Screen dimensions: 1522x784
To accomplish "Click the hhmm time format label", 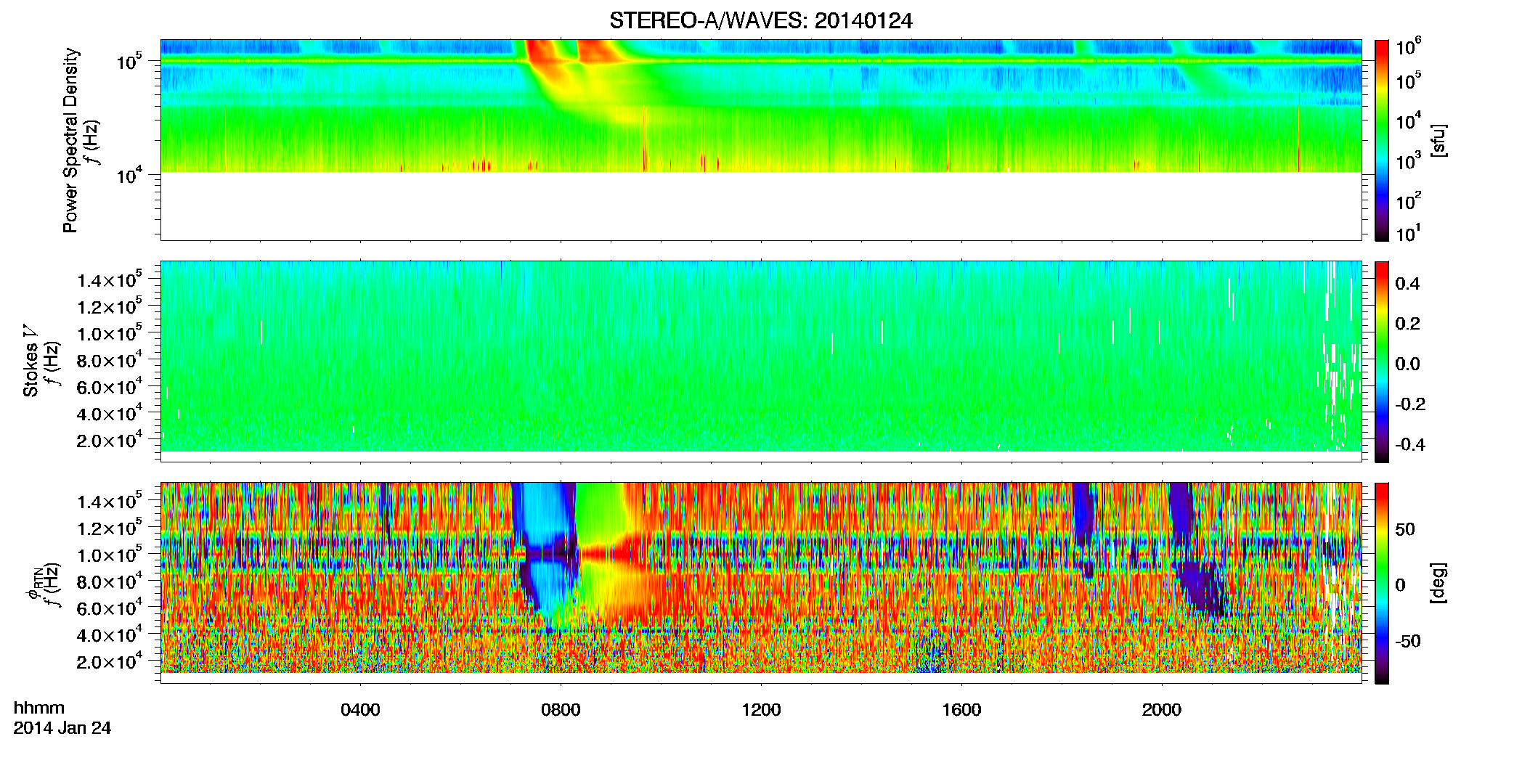I will [39, 708].
